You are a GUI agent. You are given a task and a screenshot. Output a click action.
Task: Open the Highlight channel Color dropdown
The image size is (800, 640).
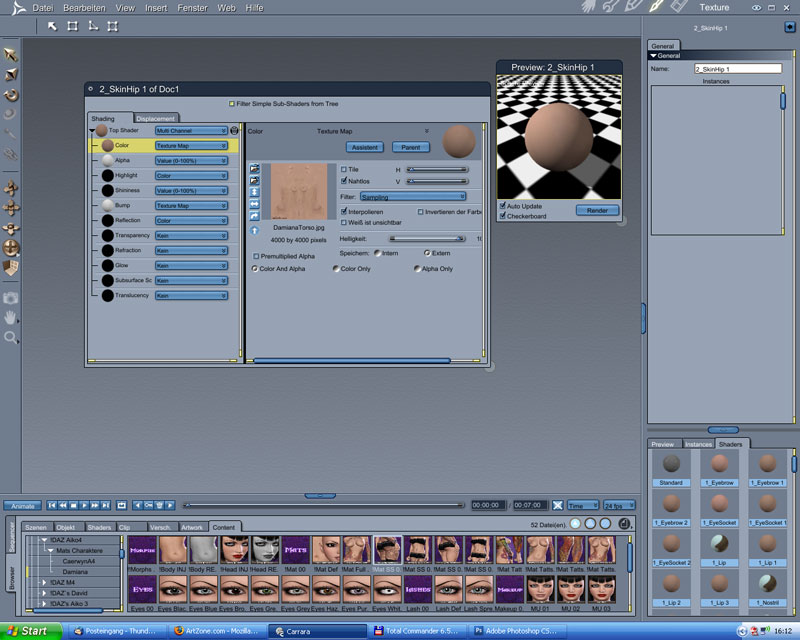click(x=191, y=176)
